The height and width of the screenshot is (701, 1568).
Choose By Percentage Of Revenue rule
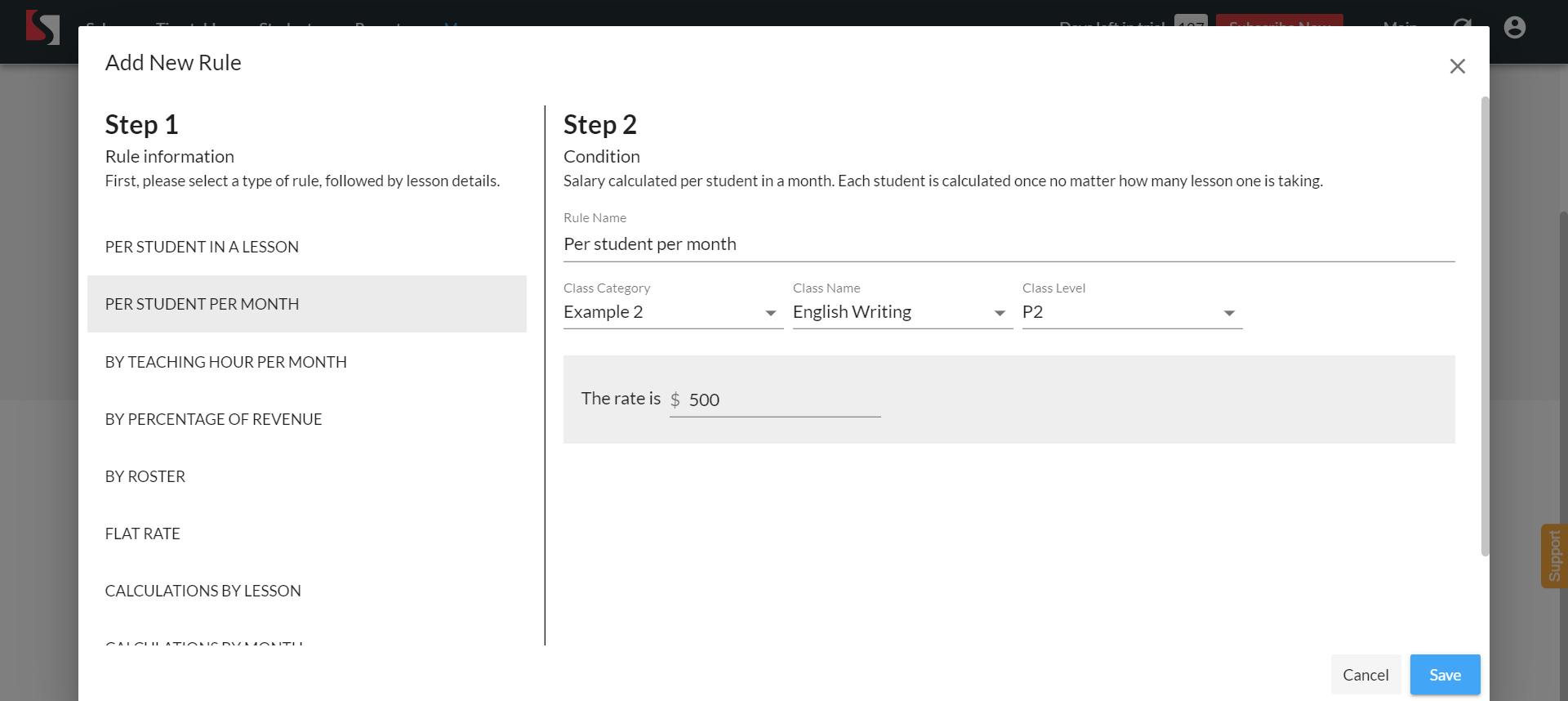click(x=307, y=419)
